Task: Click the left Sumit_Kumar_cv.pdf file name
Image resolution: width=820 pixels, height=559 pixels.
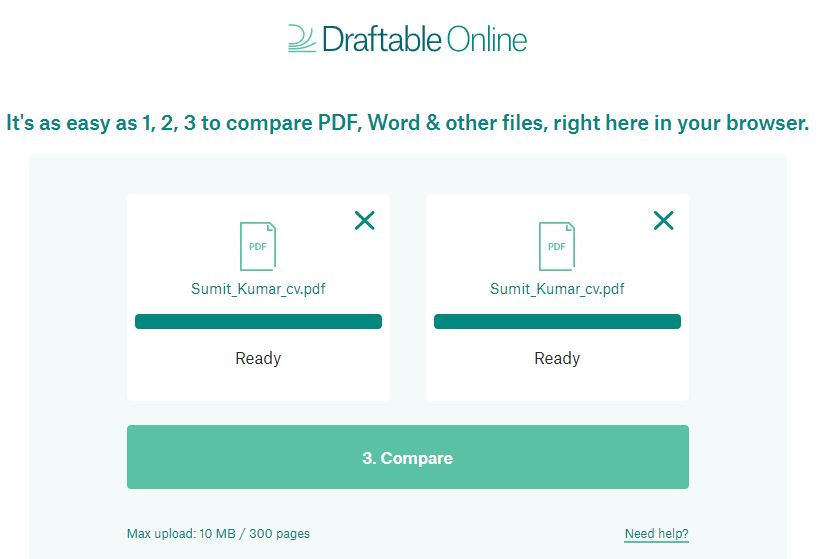Action: point(258,289)
